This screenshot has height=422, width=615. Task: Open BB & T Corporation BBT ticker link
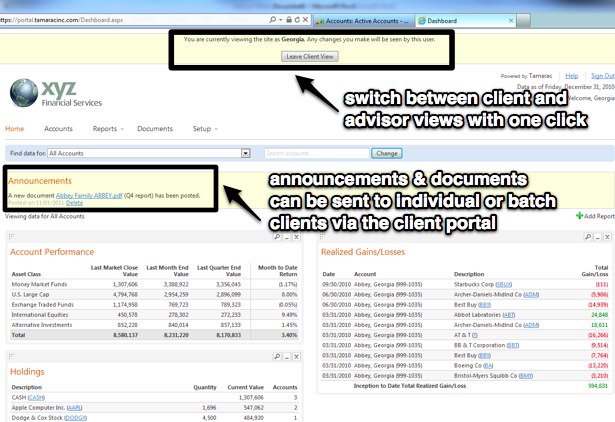pyautogui.click(x=513, y=346)
